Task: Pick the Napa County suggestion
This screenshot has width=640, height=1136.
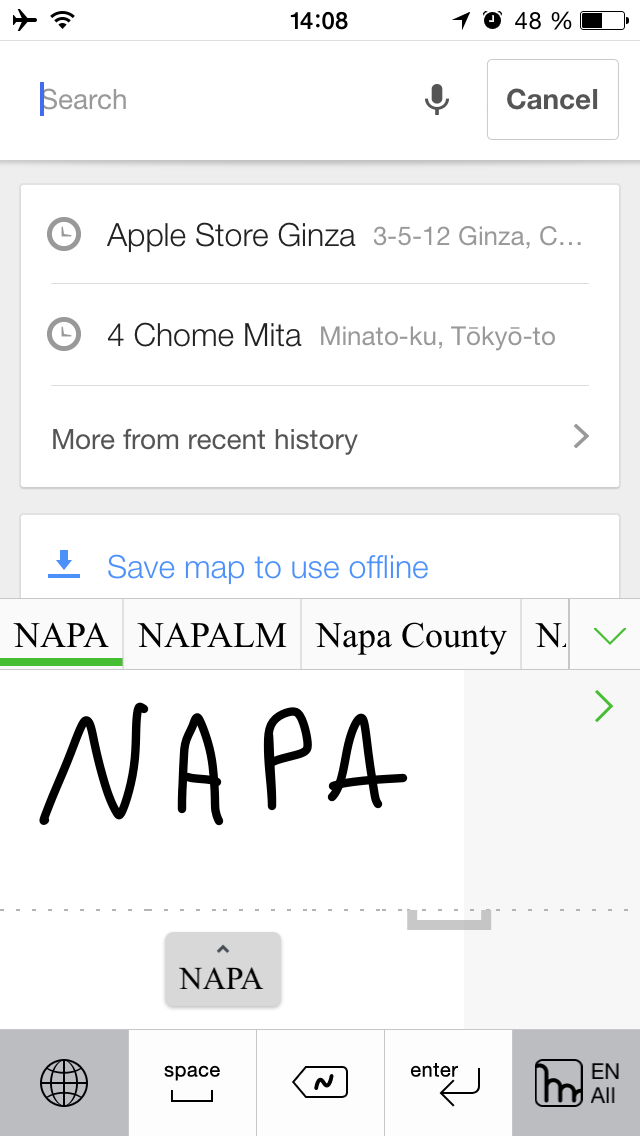Action: tap(411, 636)
